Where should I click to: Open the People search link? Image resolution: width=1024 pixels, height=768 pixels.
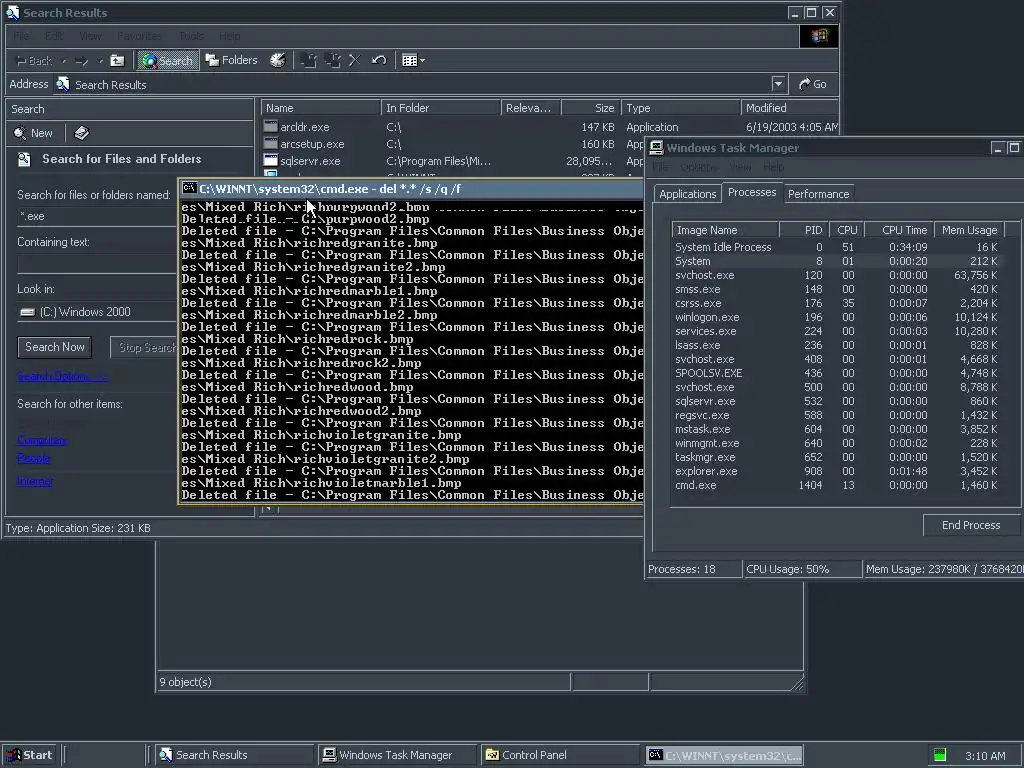[34, 458]
